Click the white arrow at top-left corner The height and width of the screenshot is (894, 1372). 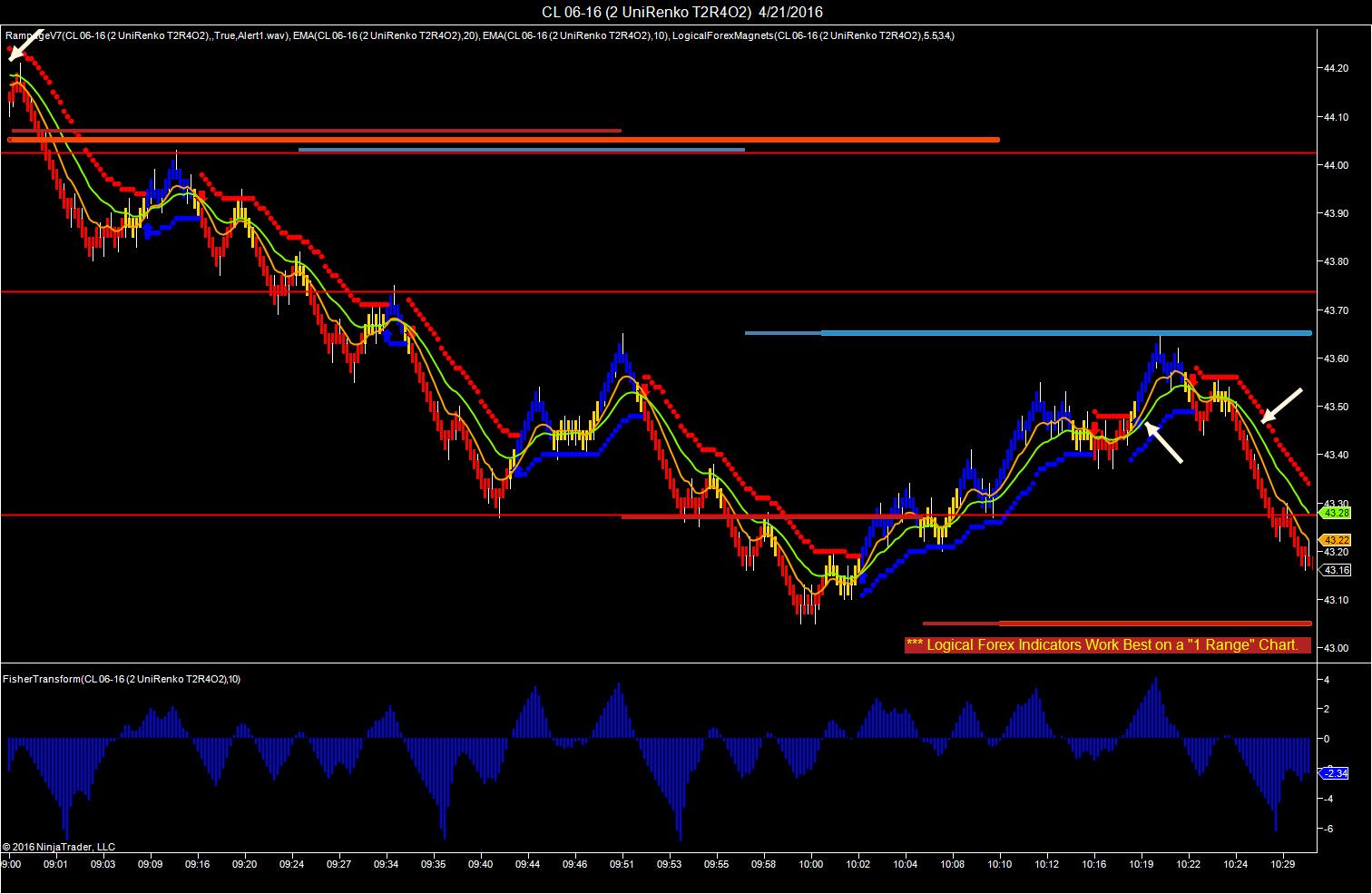[x=25, y=45]
